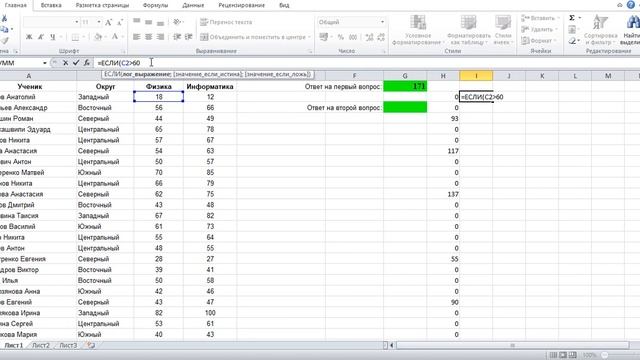Apply percent style number format
Viewport: 640px width, 360px height.
point(341,37)
